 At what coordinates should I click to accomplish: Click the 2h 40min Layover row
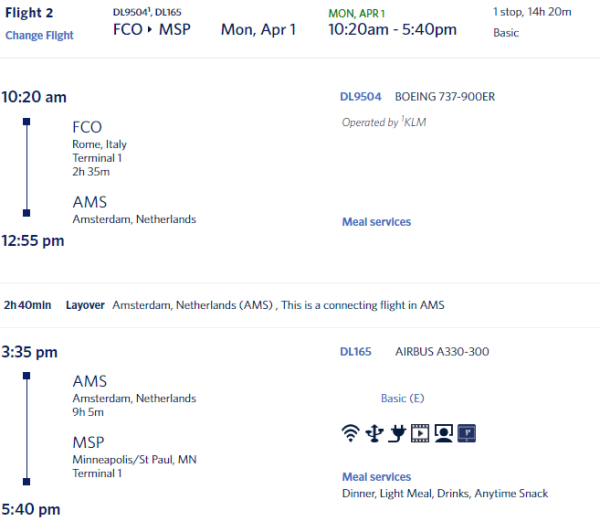pyautogui.click(x=300, y=305)
